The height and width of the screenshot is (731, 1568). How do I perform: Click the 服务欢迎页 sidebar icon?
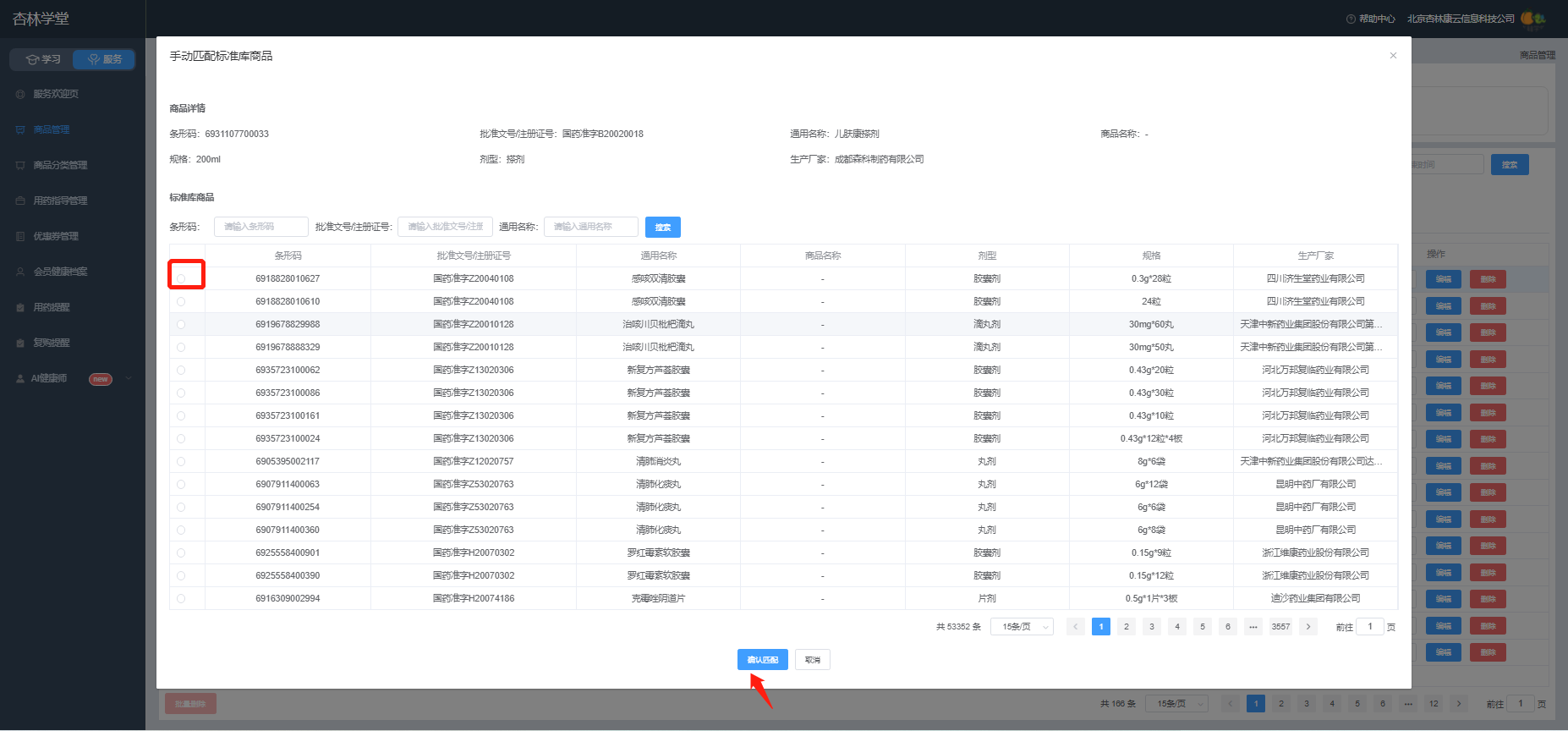(x=20, y=94)
